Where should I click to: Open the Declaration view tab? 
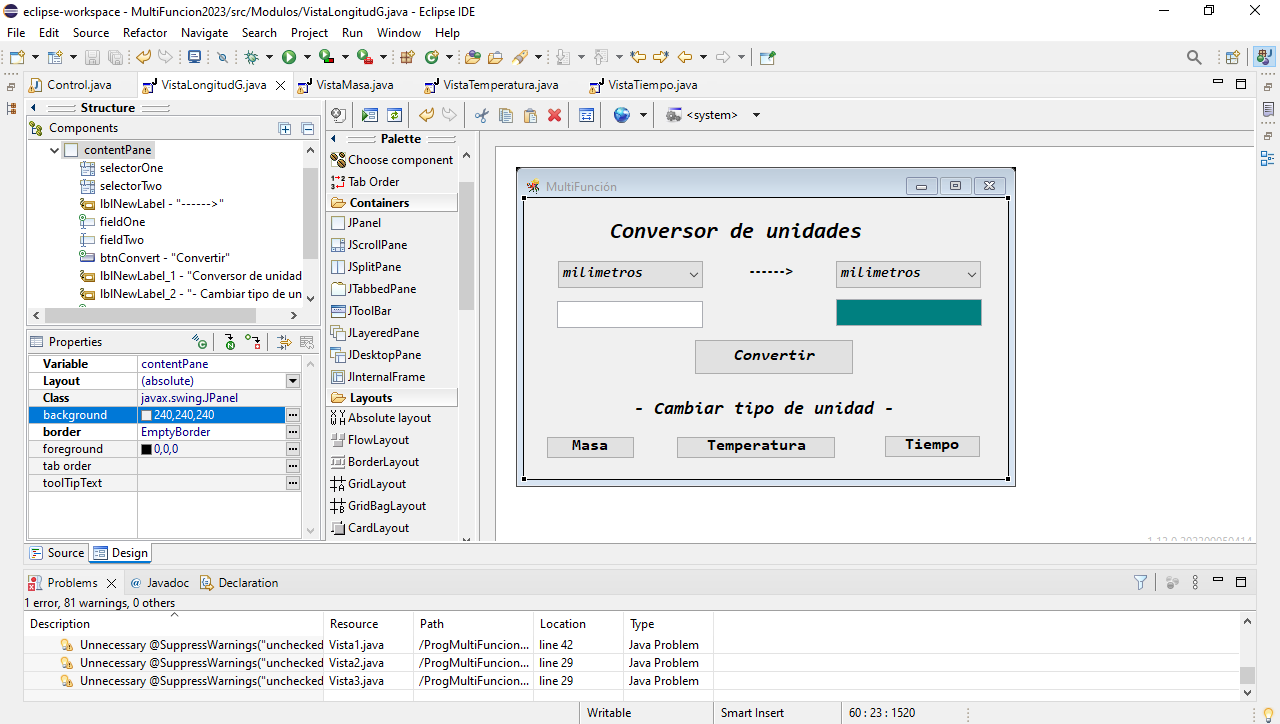pyautogui.click(x=239, y=583)
